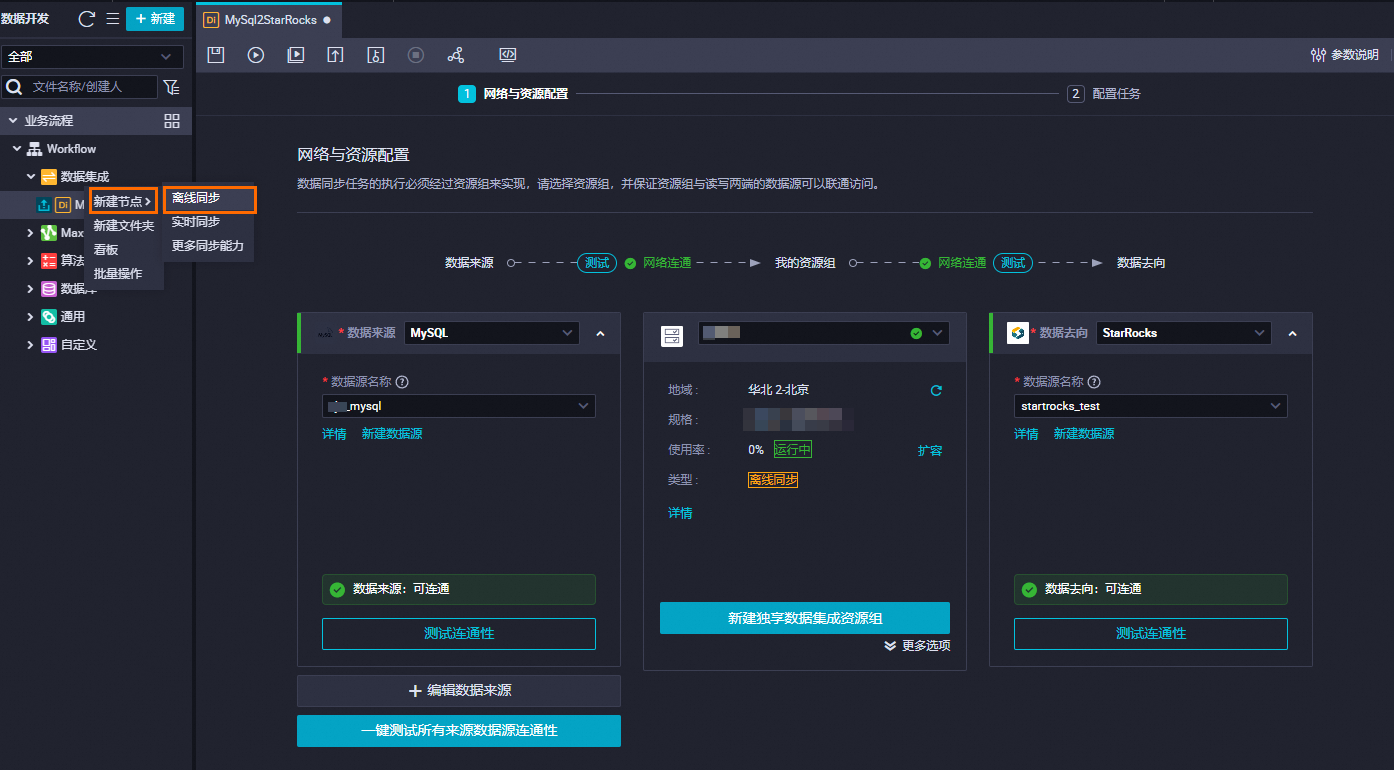Screen dimensions: 1394x770
Task: Click the purple 数据库 icon
Action: tap(48, 289)
